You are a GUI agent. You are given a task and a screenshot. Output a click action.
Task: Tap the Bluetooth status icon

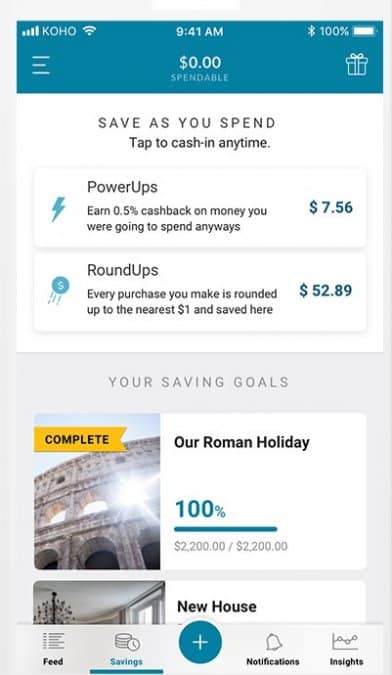[x=311, y=31]
